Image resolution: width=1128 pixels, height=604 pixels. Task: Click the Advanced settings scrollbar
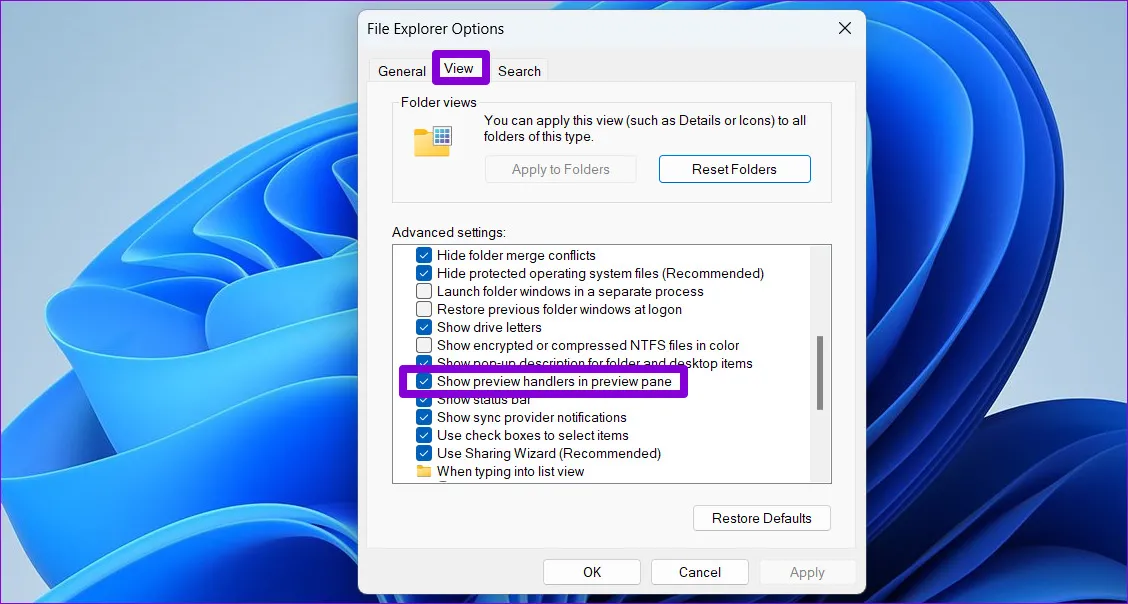click(x=820, y=370)
